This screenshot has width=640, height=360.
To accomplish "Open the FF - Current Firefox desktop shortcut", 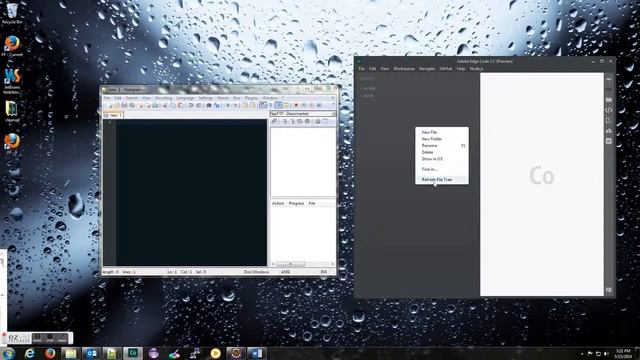I will 12,46.
